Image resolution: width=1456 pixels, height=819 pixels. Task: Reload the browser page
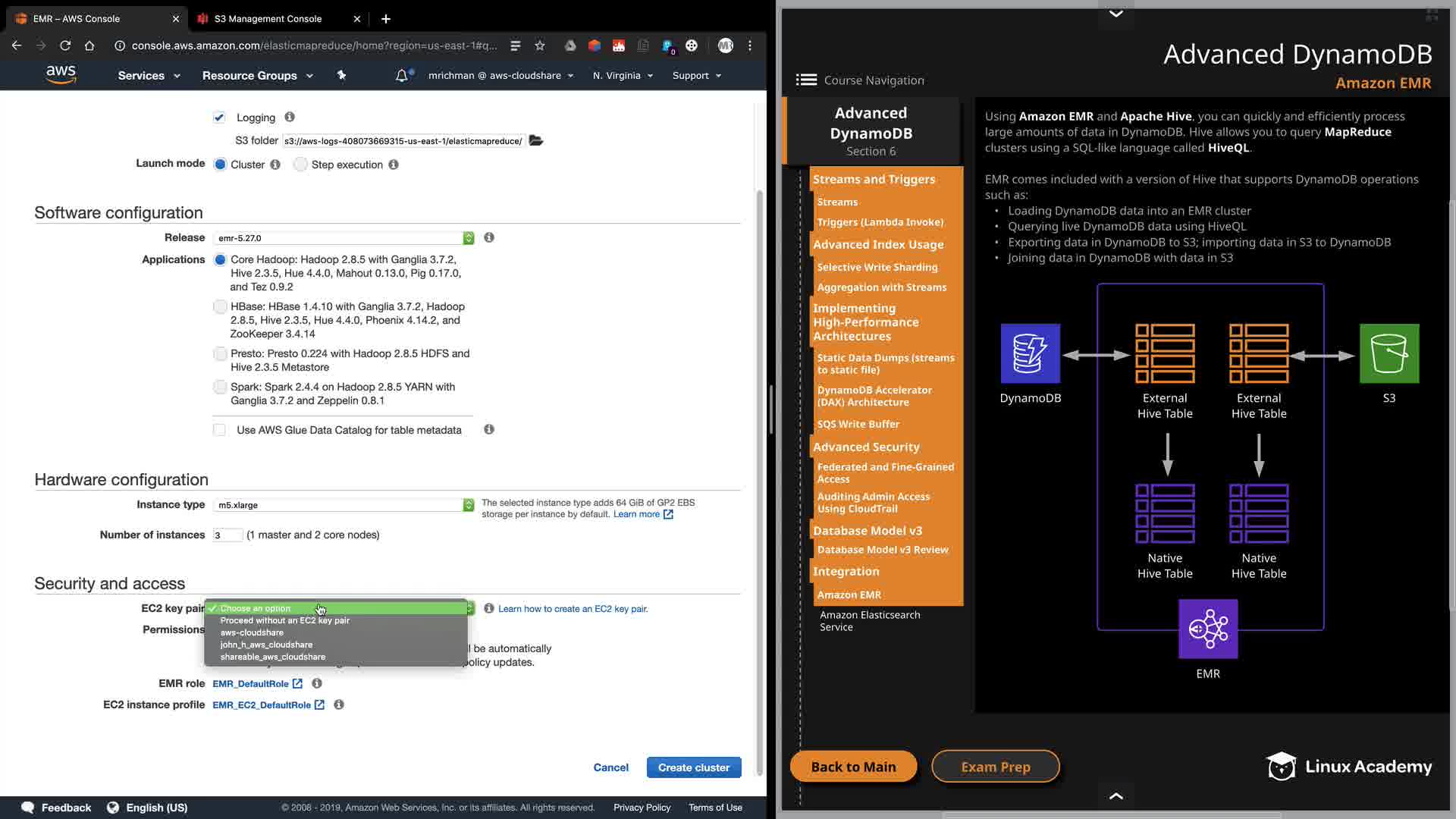(x=65, y=45)
